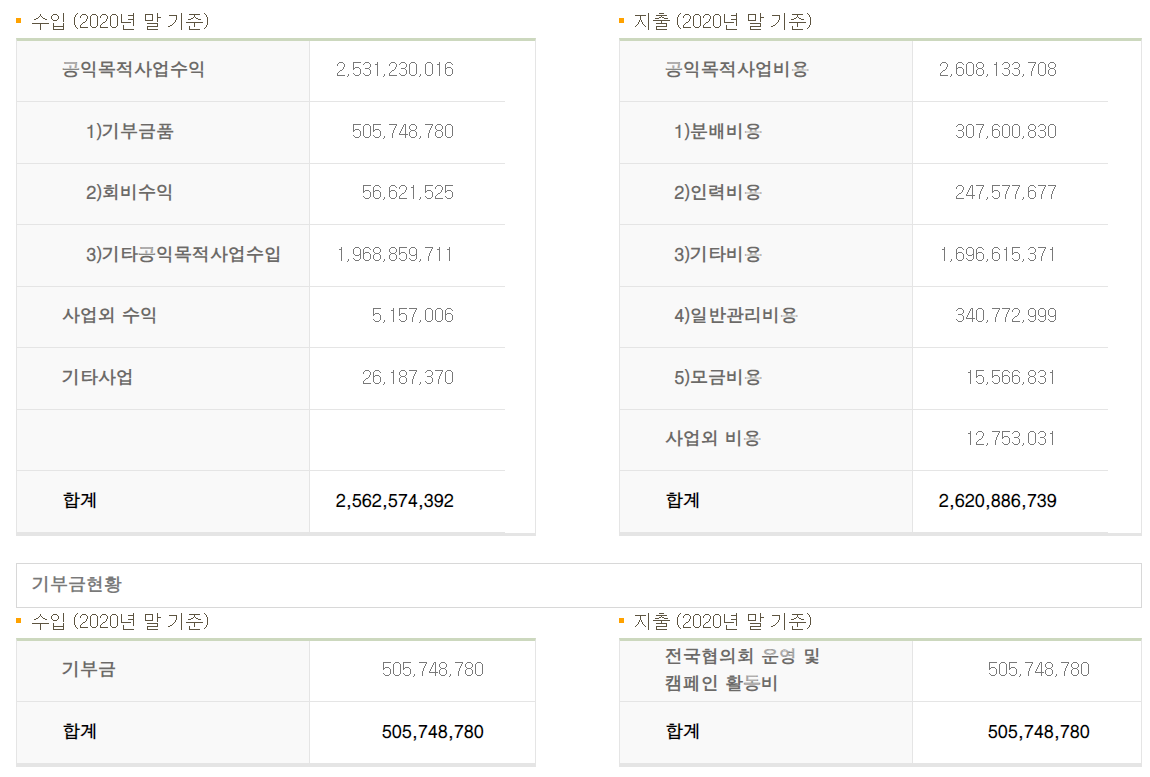Select the 1)기부금품 row label
This screenshot has width=1150, height=777.
pyautogui.click(x=129, y=132)
